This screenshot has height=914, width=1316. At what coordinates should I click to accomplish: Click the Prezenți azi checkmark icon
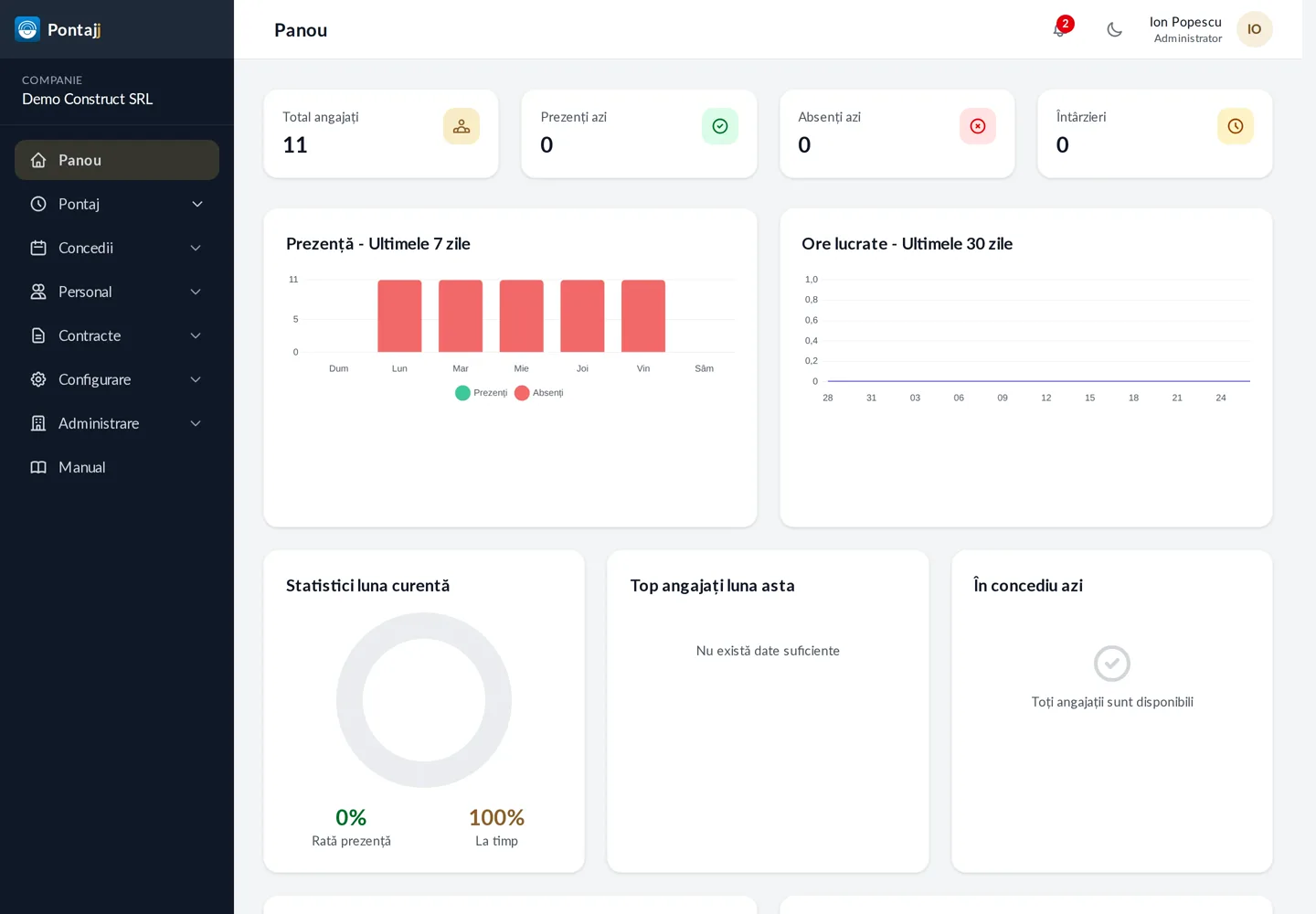[x=720, y=126]
